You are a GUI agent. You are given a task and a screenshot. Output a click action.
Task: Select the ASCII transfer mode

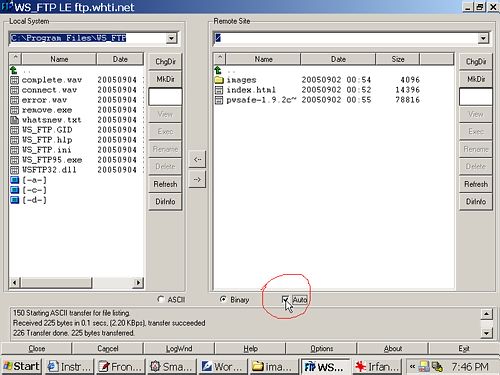click(x=161, y=299)
